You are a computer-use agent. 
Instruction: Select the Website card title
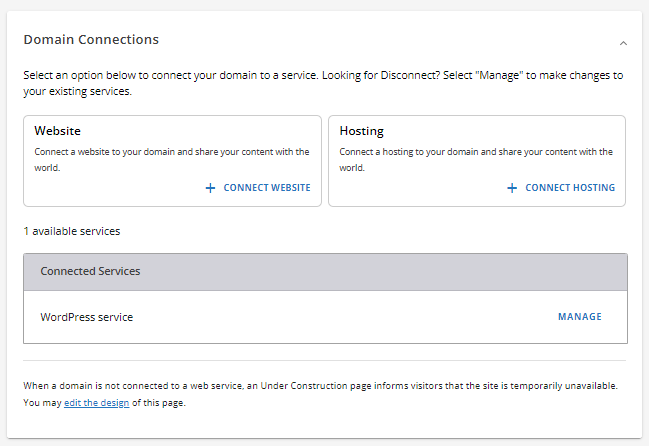(x=57, y=131)
